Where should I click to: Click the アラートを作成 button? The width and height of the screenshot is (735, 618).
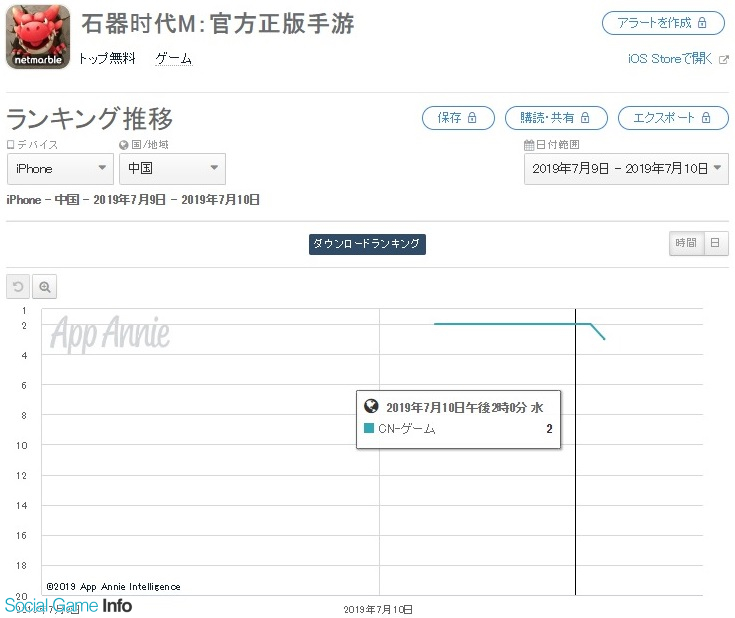[663, 23]
